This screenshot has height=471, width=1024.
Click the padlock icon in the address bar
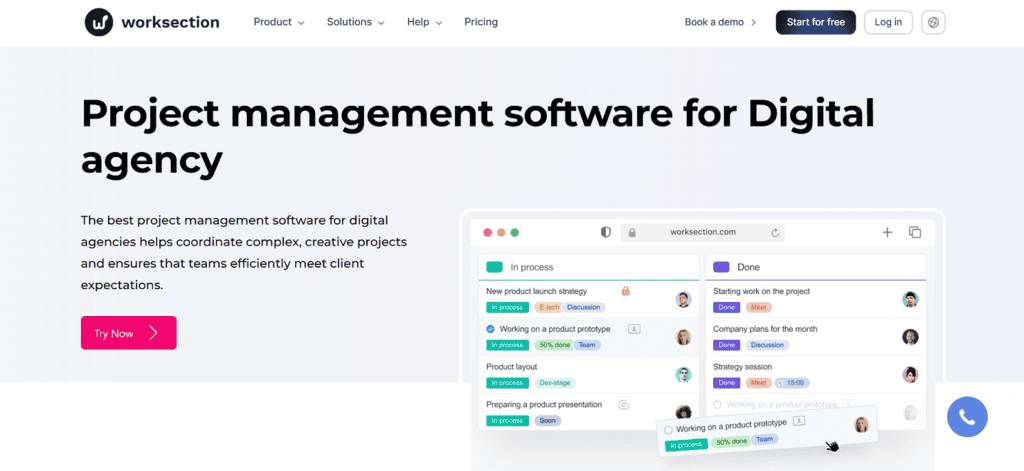(x=632, y=232)
